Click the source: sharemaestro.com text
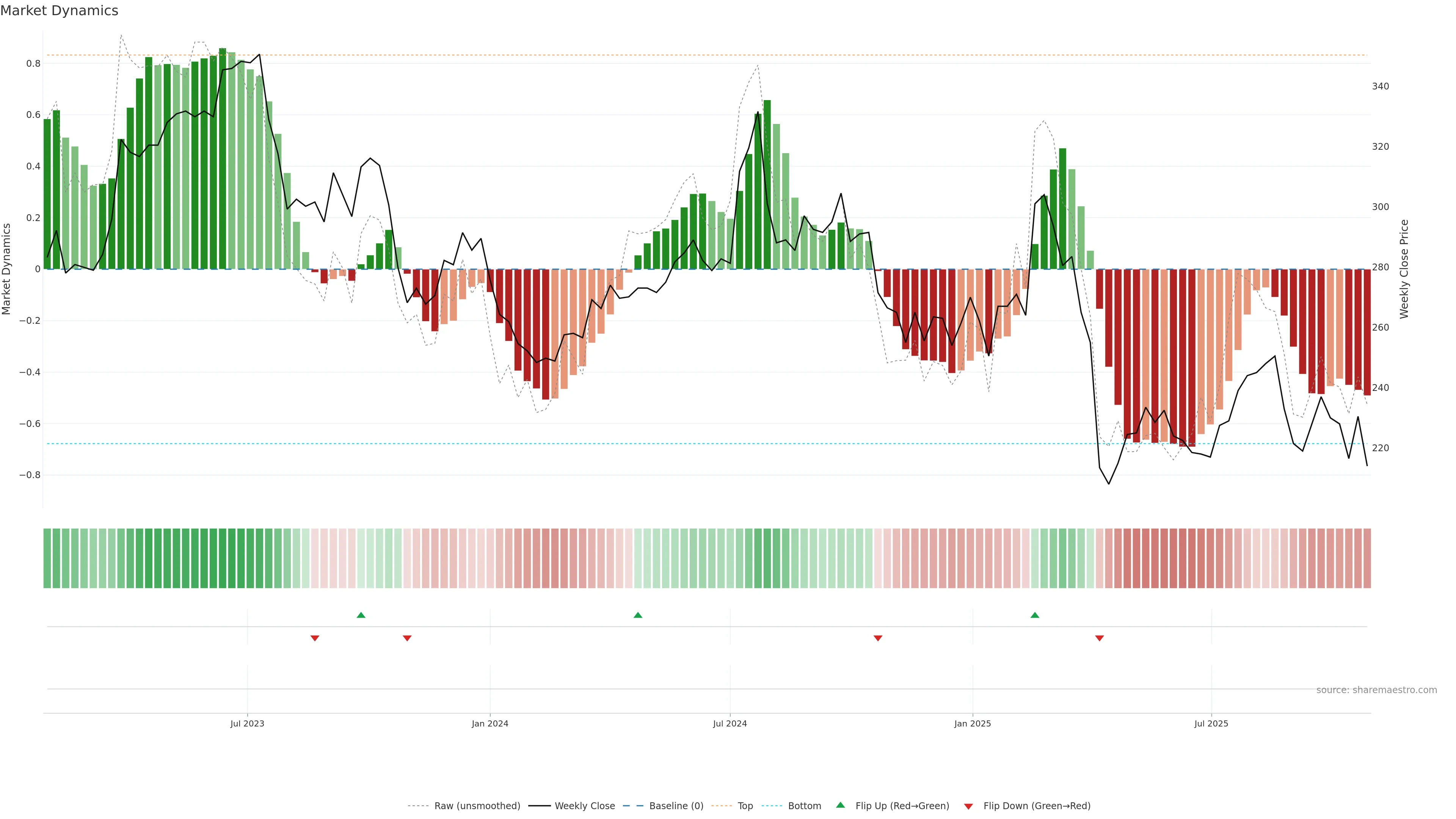 pos(1376,690)
